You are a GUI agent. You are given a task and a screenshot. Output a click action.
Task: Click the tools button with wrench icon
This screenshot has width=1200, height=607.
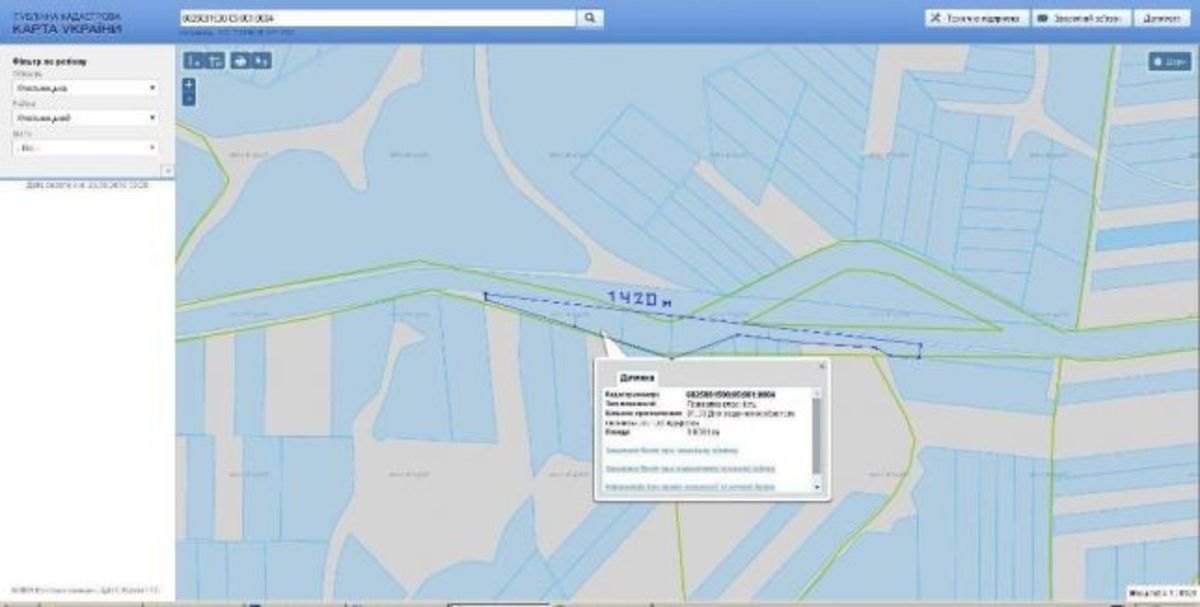pos(973,18)
